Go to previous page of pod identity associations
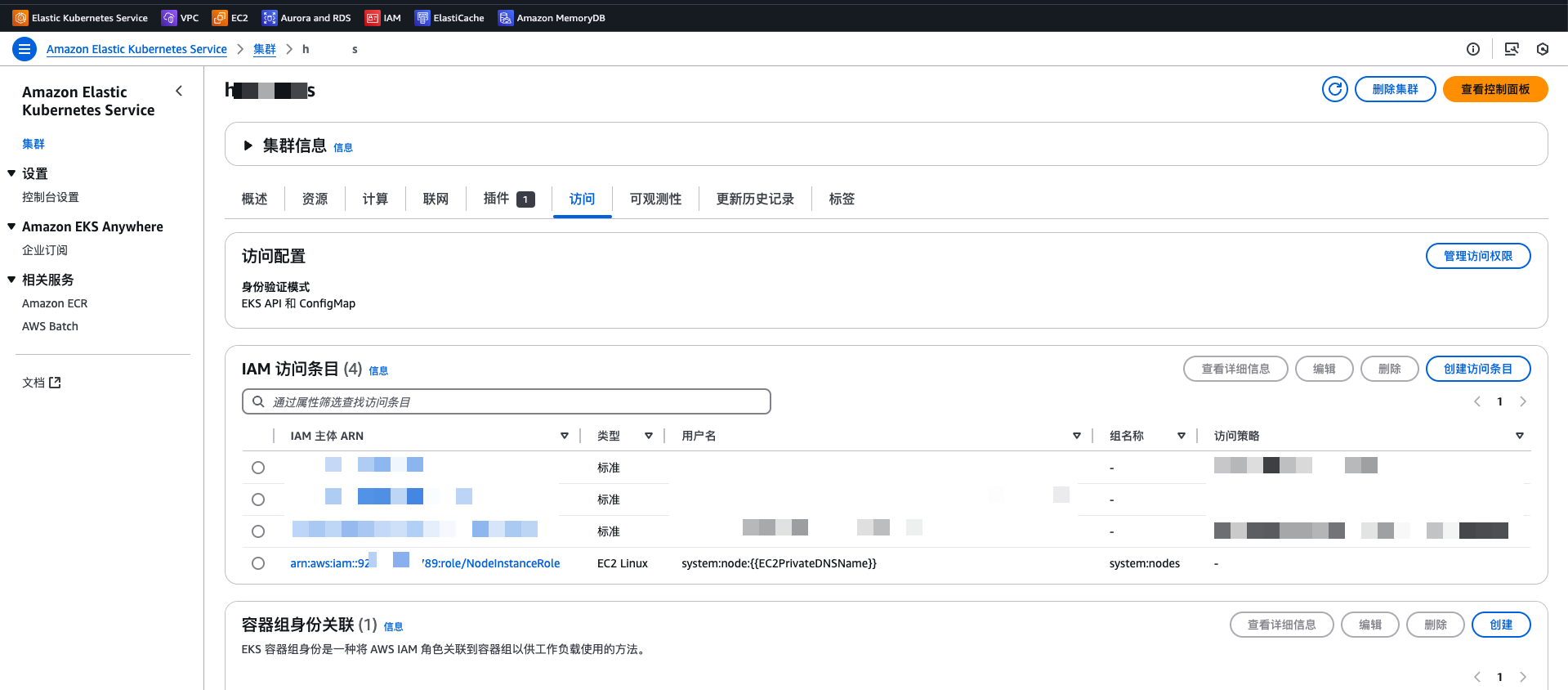This screenshot has width=1568, height=690. (1477, 677)
